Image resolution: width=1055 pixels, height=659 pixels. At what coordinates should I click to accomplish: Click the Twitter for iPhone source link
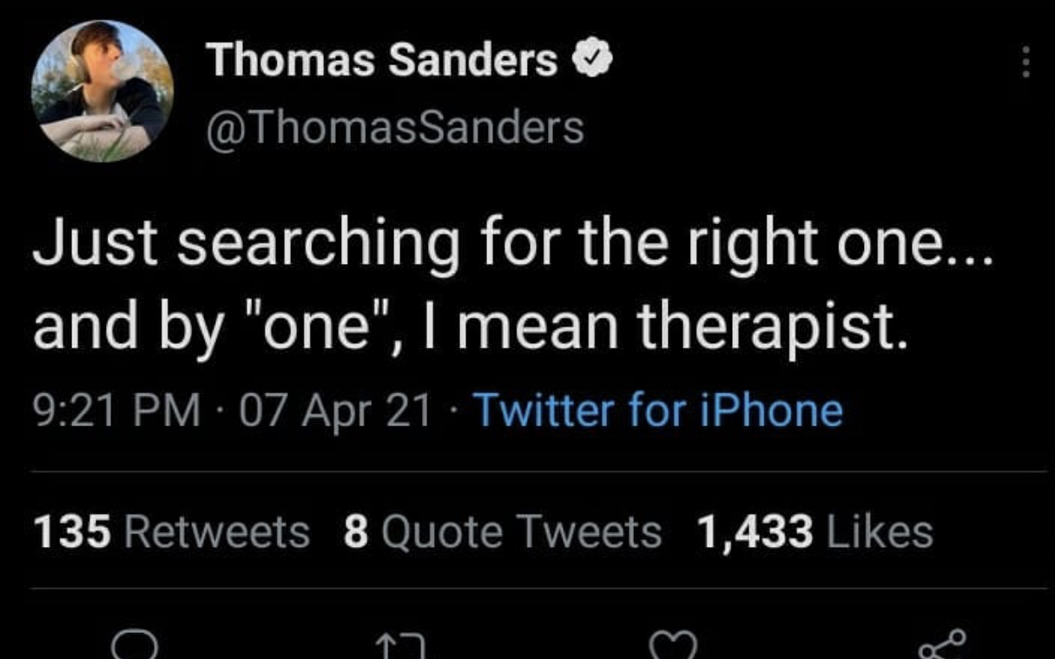pyautogui.click(x=658, y=410)
